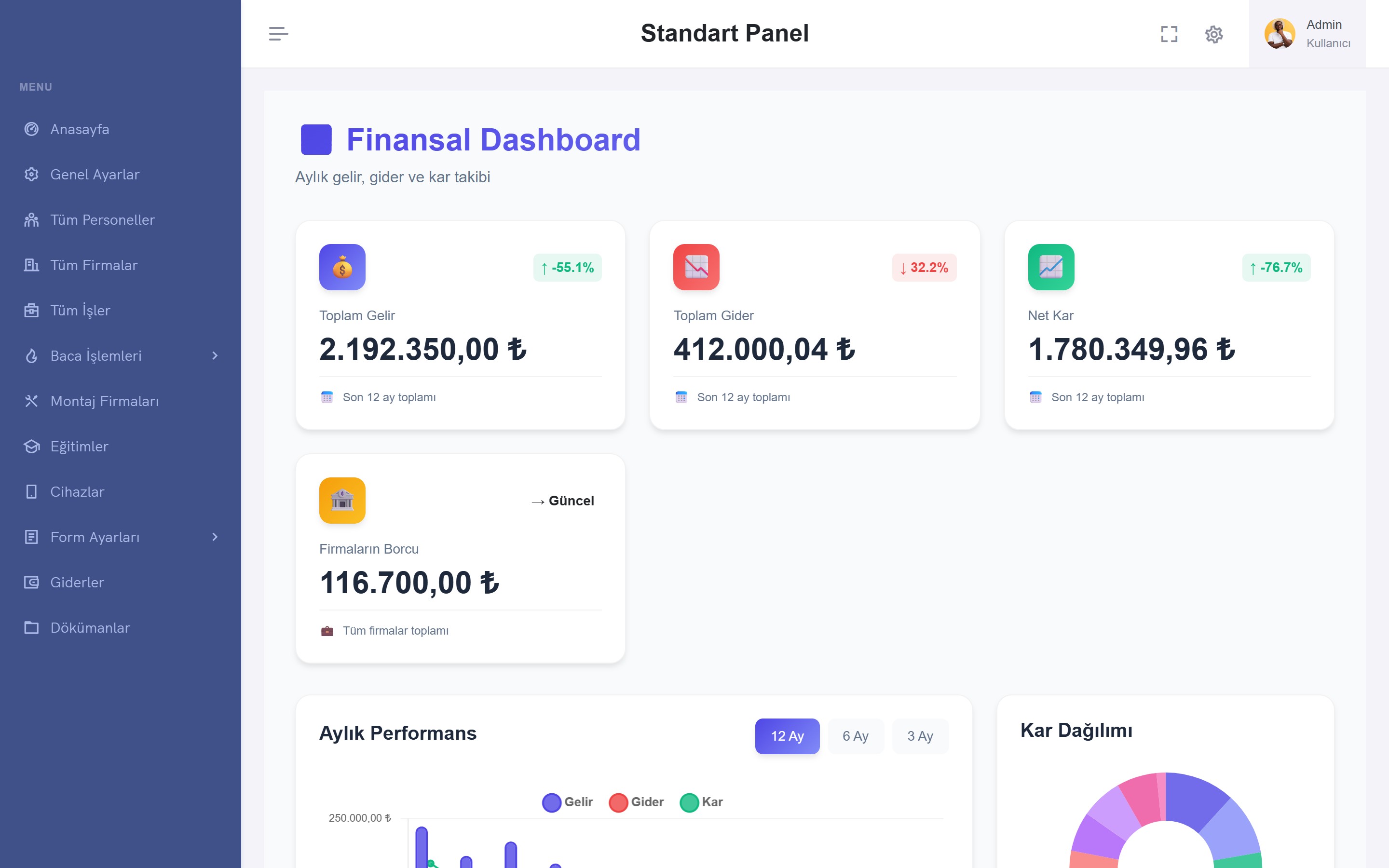
Task: Click the red Toplam Gider chart icon
Action: (696, 267)
